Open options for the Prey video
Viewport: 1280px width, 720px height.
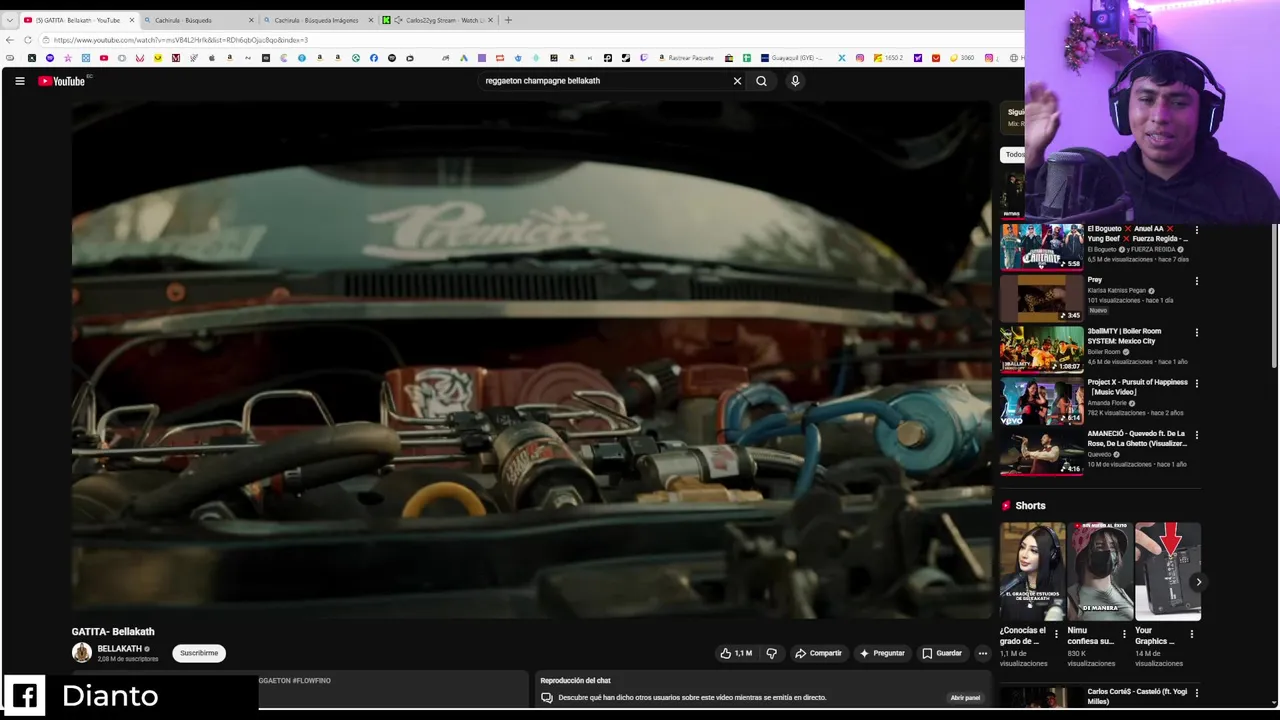click(x=1196, y=281)
